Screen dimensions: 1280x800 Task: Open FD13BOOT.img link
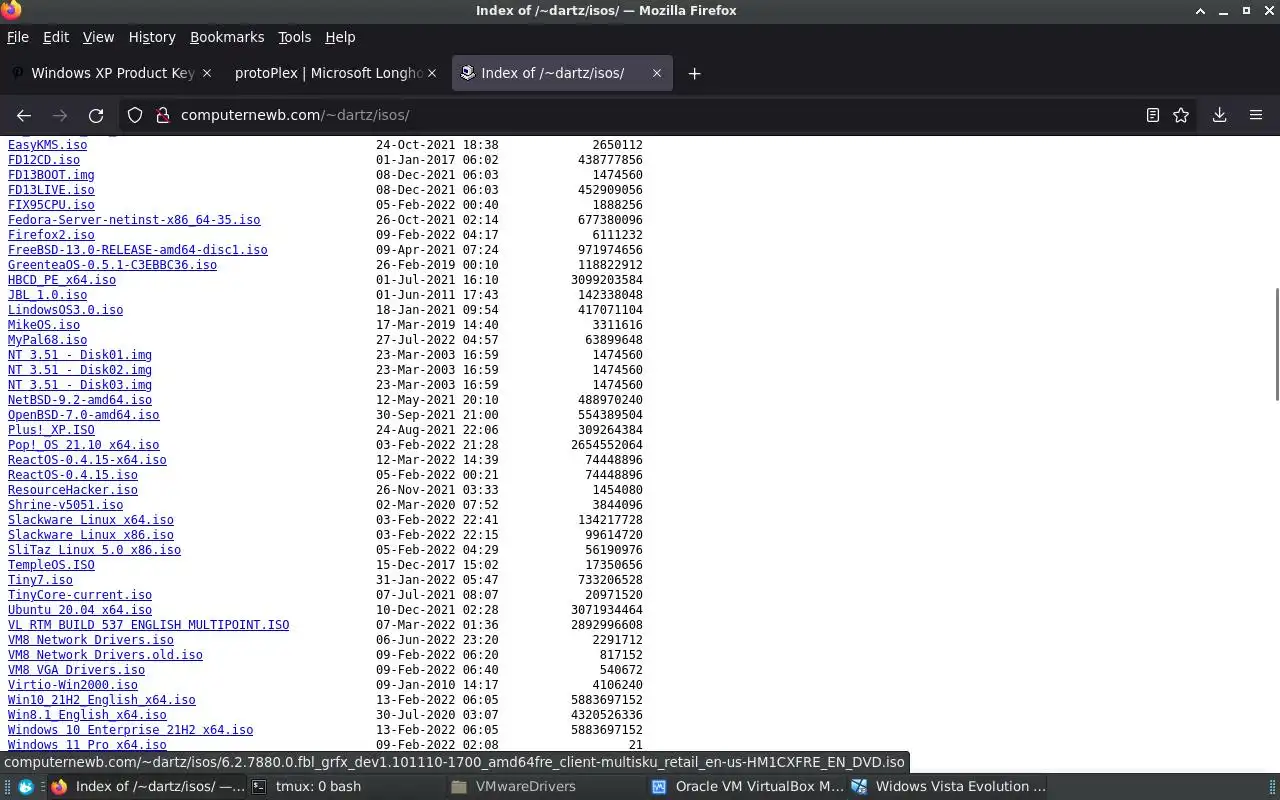coord(51,175)
